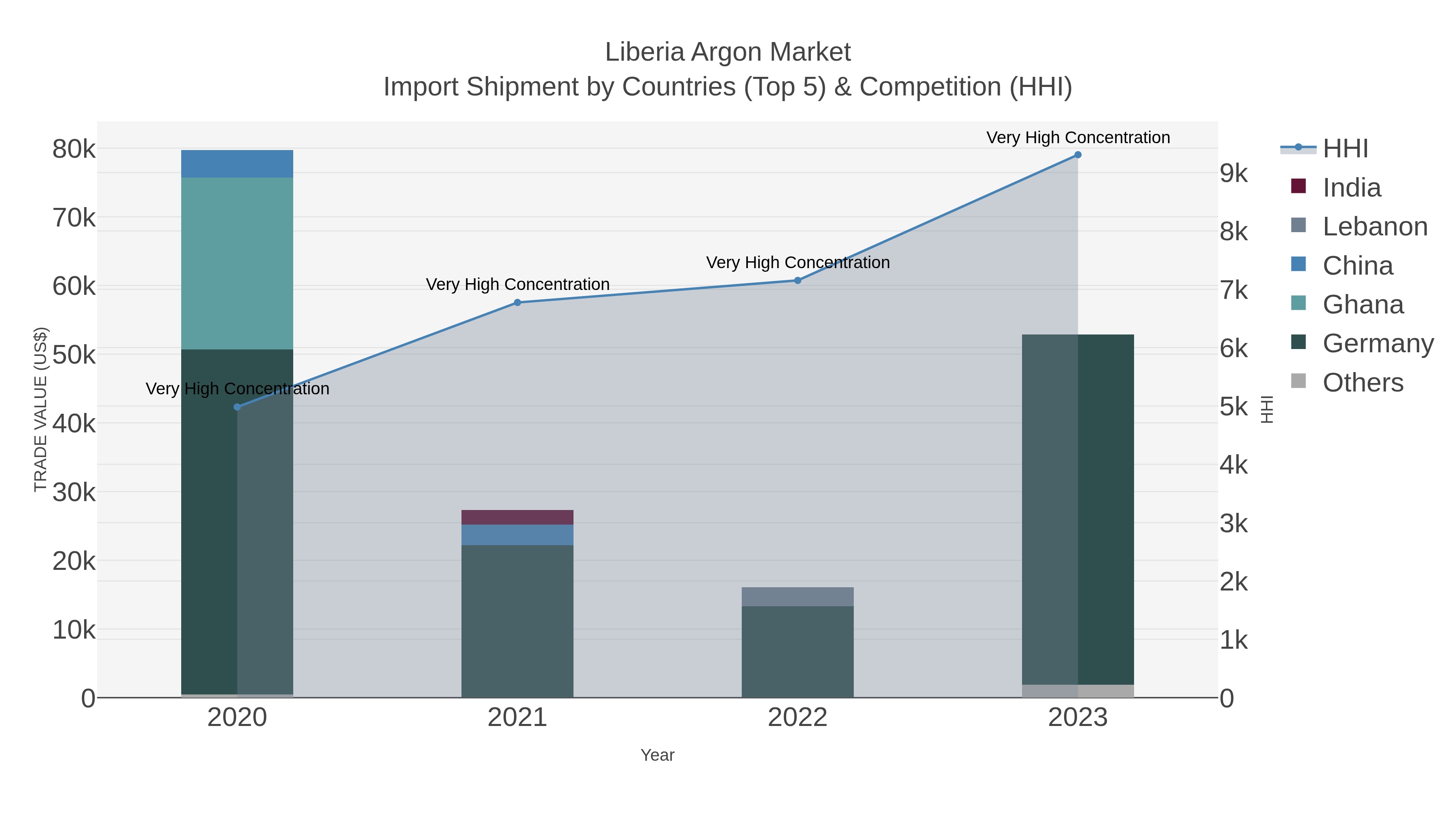Click the 5k right axis tick label

(x=1234, y=407)
